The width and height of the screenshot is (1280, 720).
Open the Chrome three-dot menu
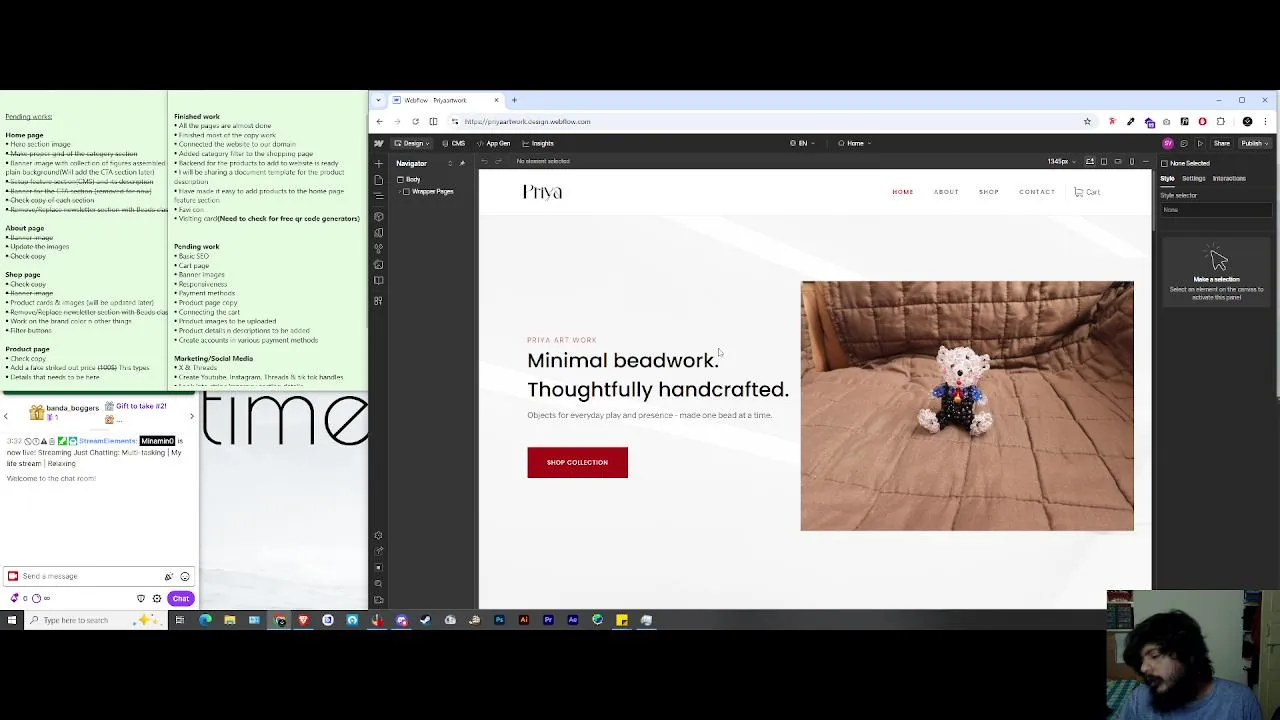(x=1265, y=121)
